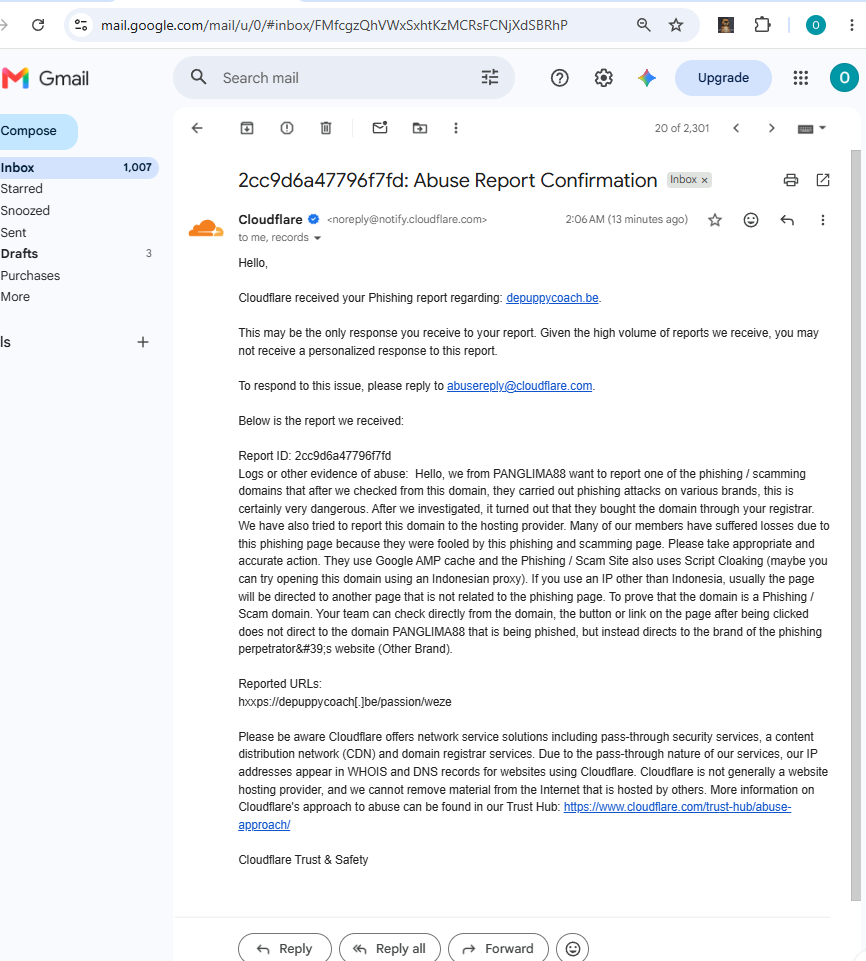This screenshot has height=961, width=866.
Task: Go back to inbox arrow
Action: pyautogui.click(x=197, y=128)
